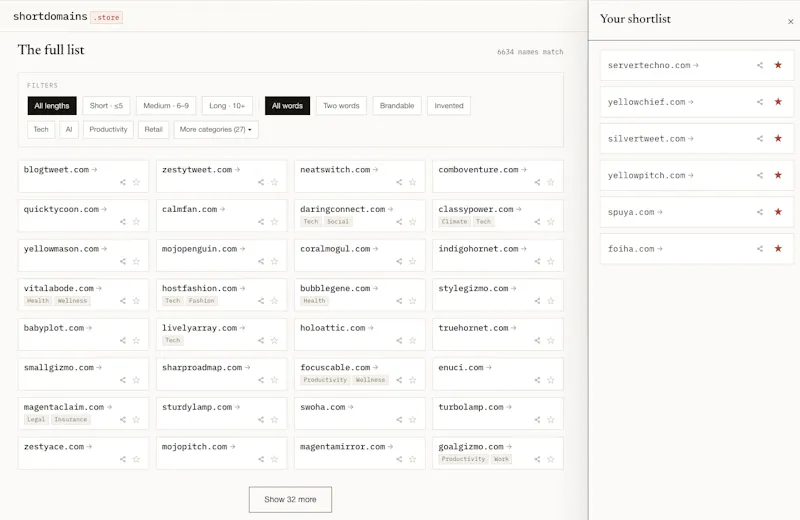800x520 pixels.
Task: Star coralmogul.com domain
Action: (413, 261)
